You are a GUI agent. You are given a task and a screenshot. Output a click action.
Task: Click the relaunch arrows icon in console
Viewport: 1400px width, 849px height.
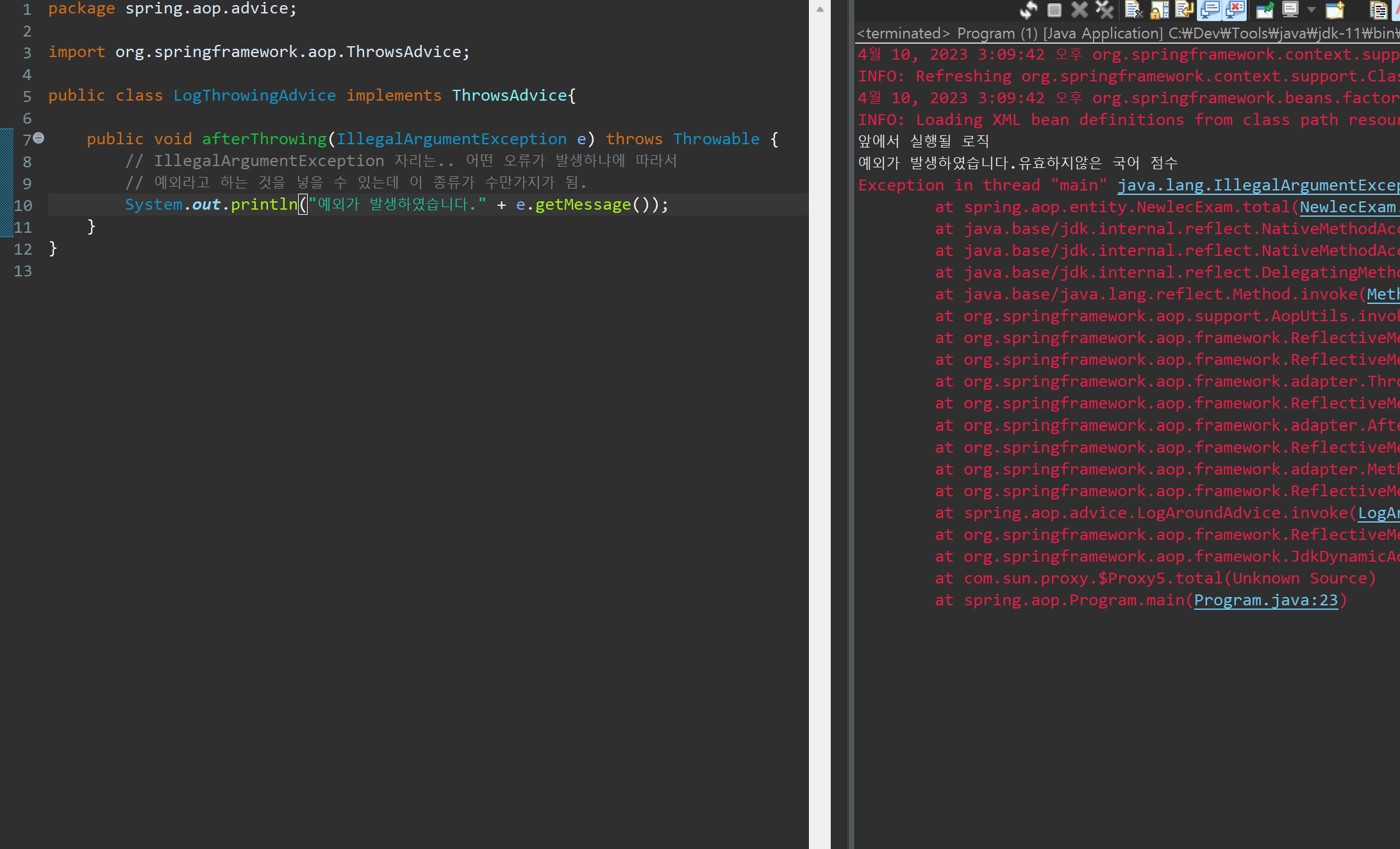tap(1028, 10)
